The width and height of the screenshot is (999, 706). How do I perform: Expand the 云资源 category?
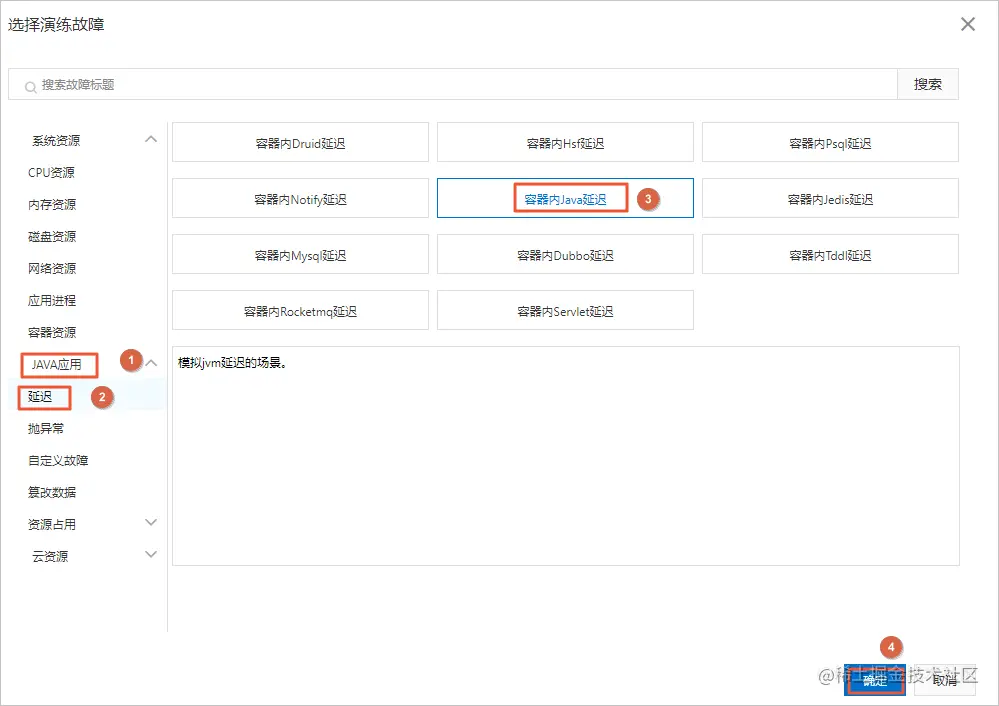coord(150,556)
